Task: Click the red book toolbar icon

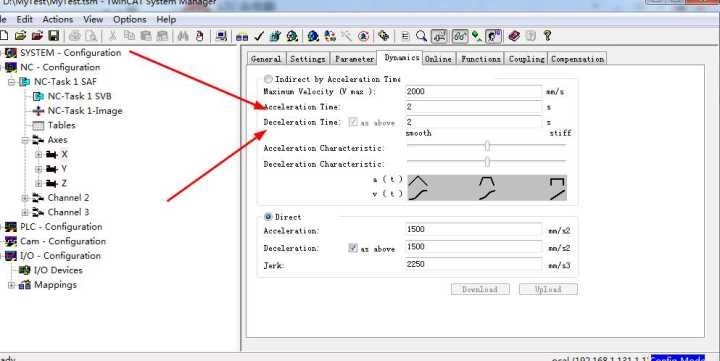Action: coord(514,36)
